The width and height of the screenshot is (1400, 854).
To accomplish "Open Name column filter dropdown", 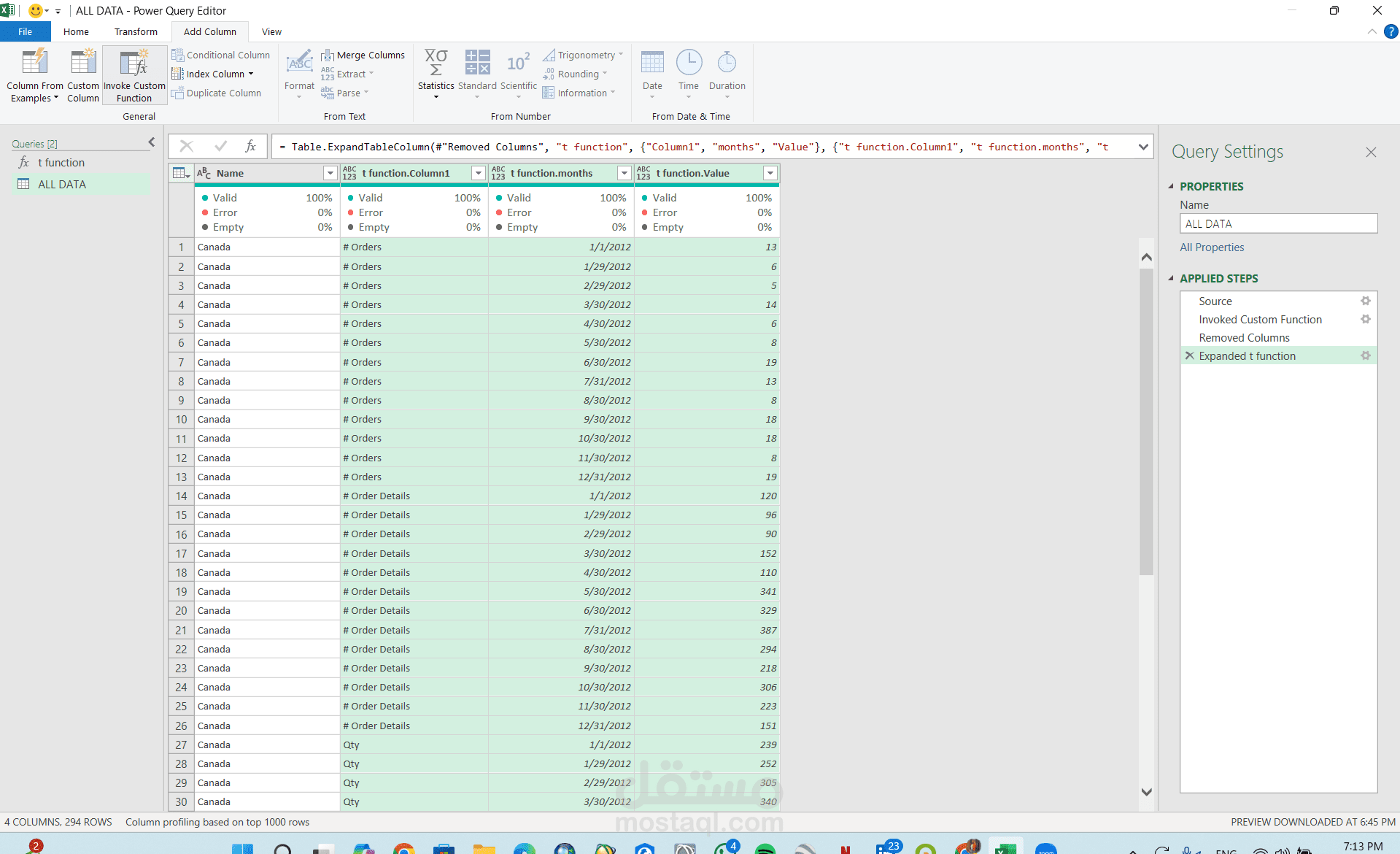I will coord(330,173).
